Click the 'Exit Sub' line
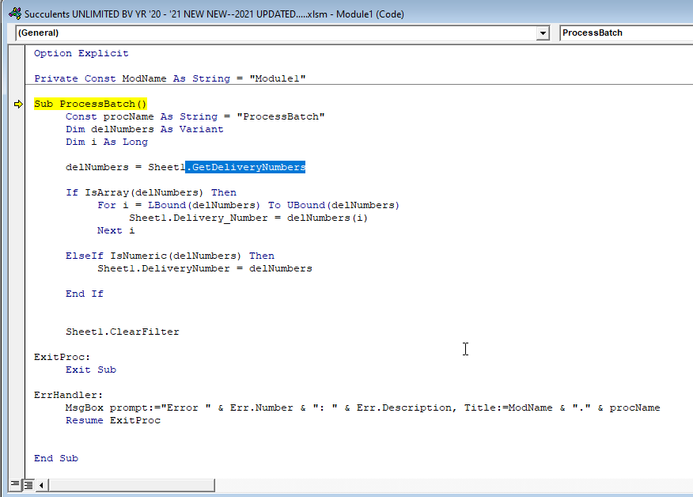This screenshot has height=497, width=693. [91, 370]
